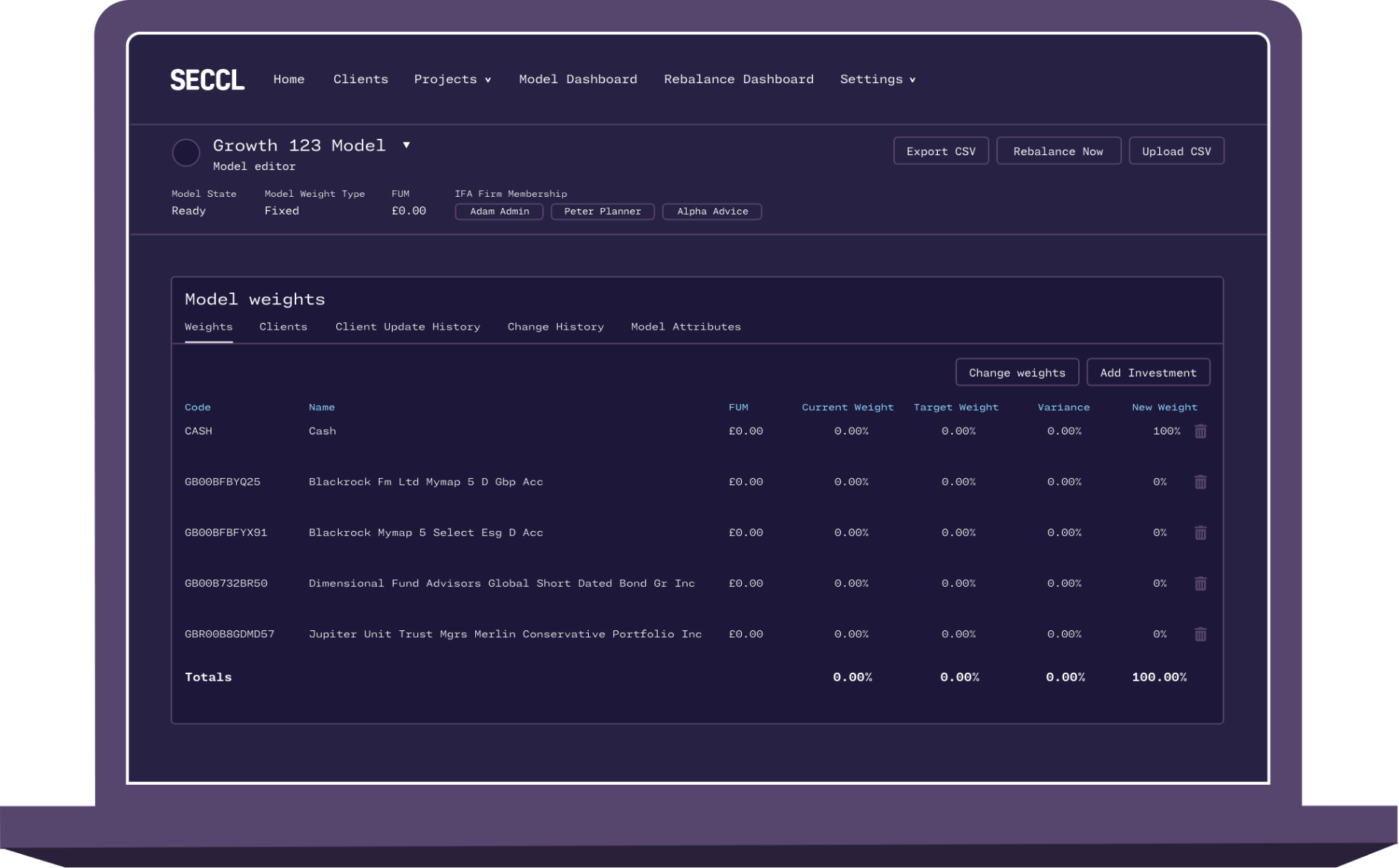Click the Add Investment button
This screenshot has height=868, width=1399.
coord(1147,373)
